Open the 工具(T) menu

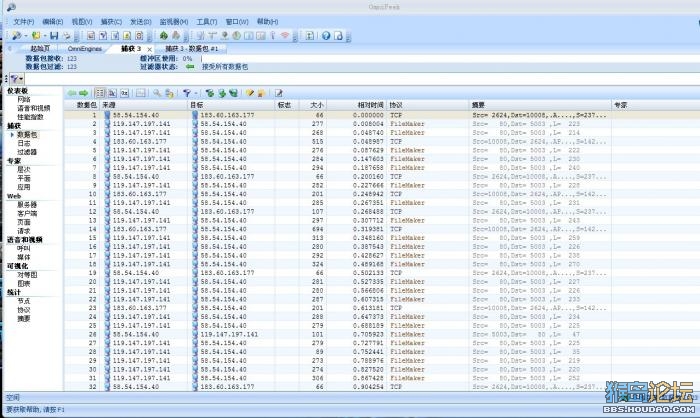[207, 21]
